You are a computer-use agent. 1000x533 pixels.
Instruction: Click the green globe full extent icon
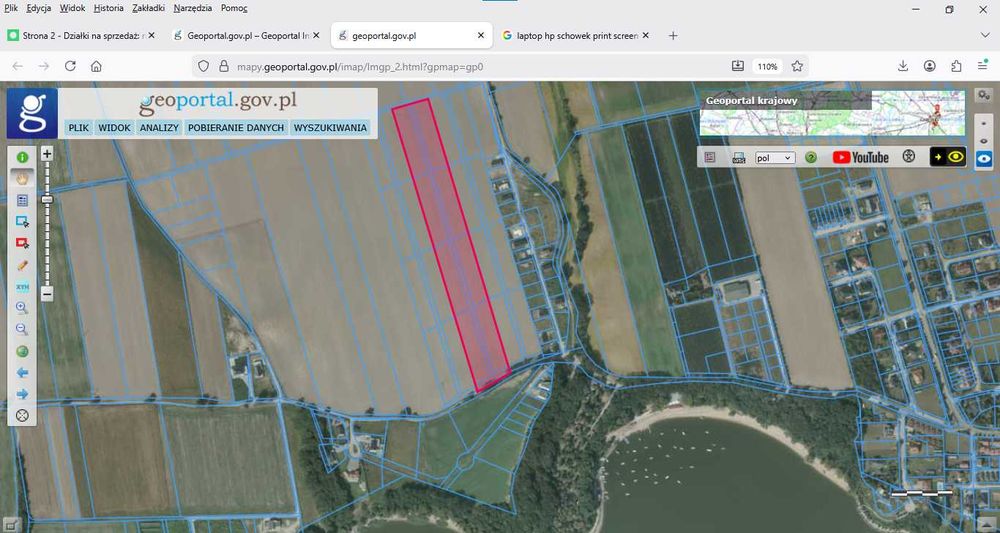tap(22, 351)
